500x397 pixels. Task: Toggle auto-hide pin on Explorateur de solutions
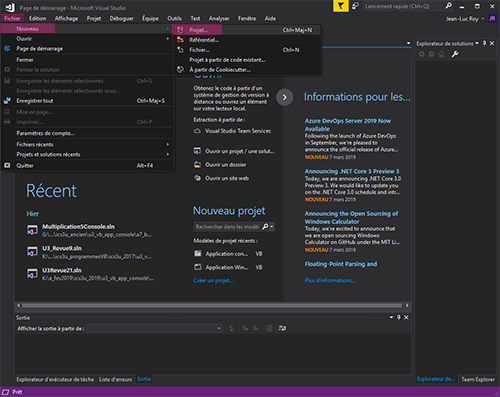click(485, 43)
